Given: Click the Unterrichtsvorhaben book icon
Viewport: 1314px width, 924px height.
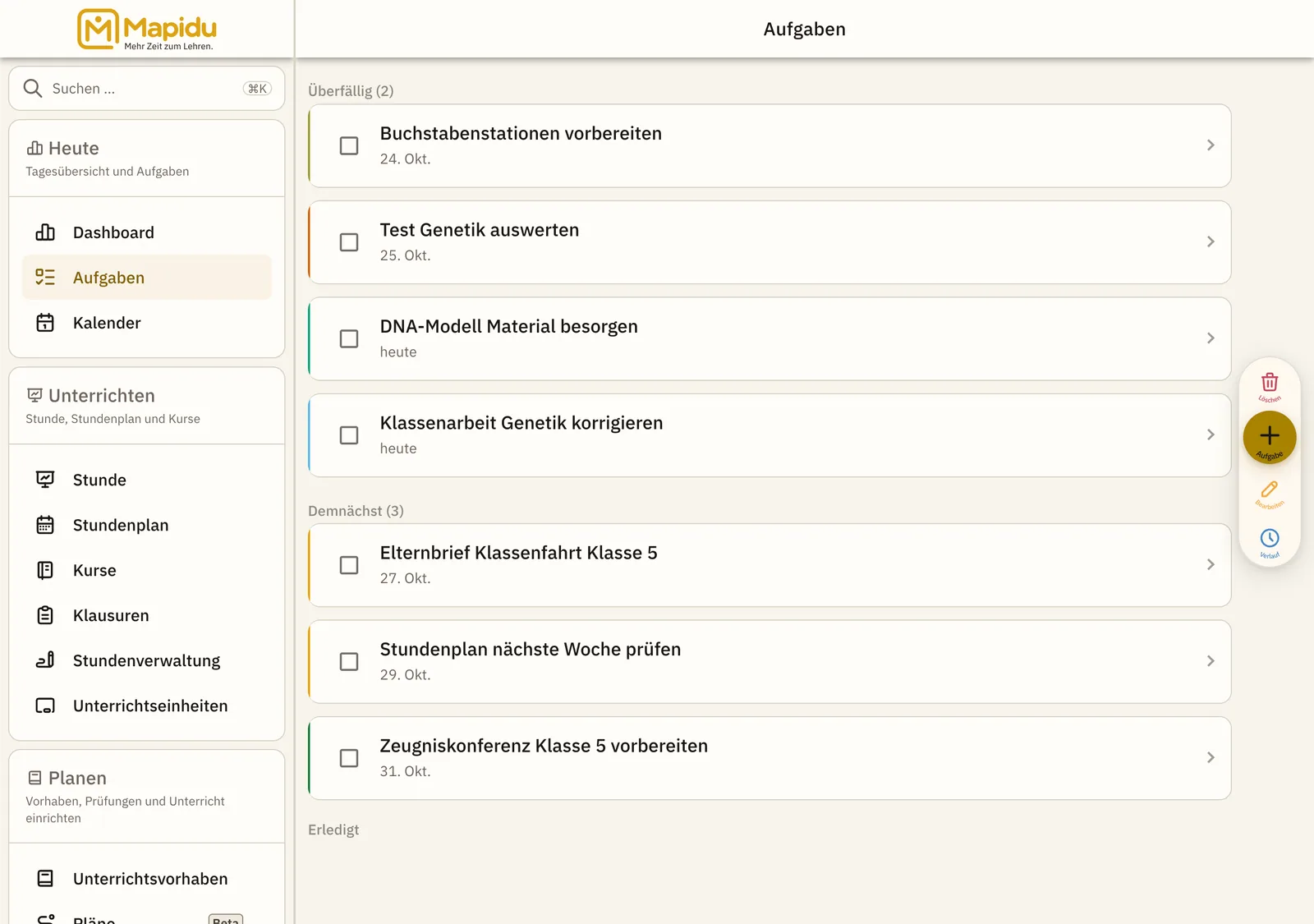Looking at the screenshot, I should 45,879.
